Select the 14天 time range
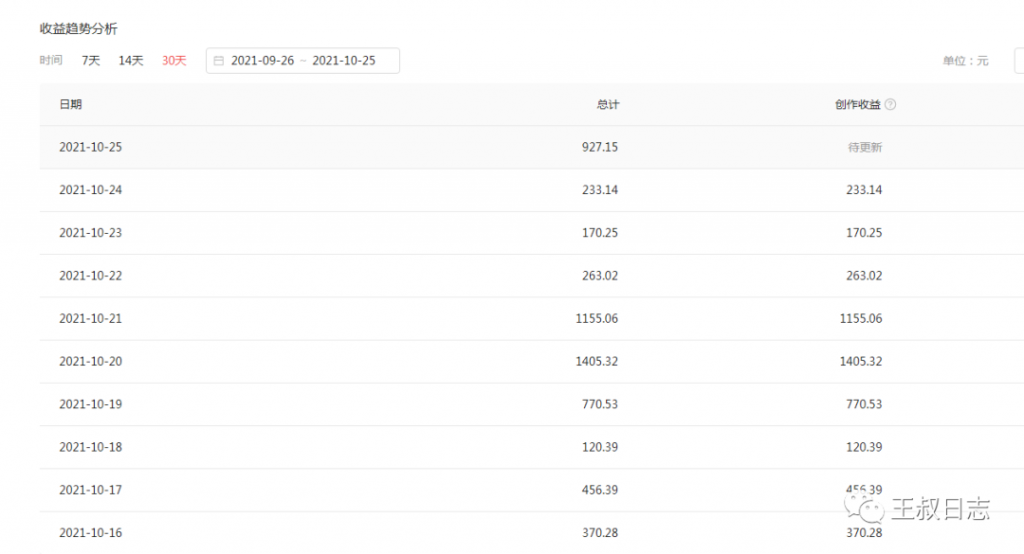The width and height of the screenshot is (1024, 554). 131,61
